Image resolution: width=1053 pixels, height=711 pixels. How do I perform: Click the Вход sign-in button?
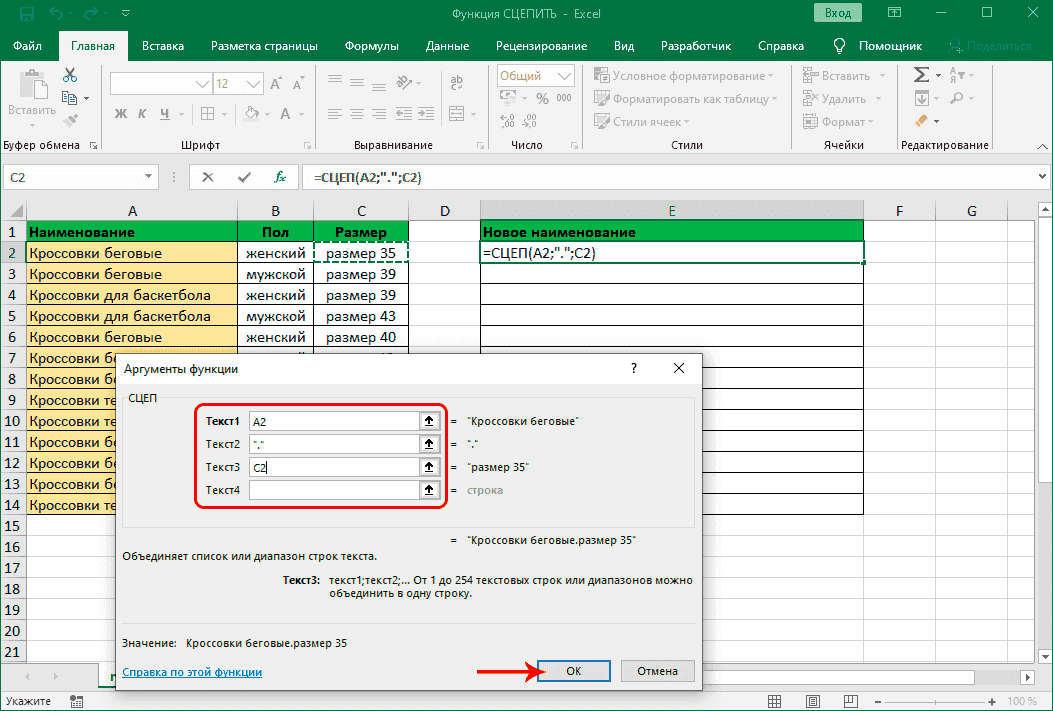(838, 13)
